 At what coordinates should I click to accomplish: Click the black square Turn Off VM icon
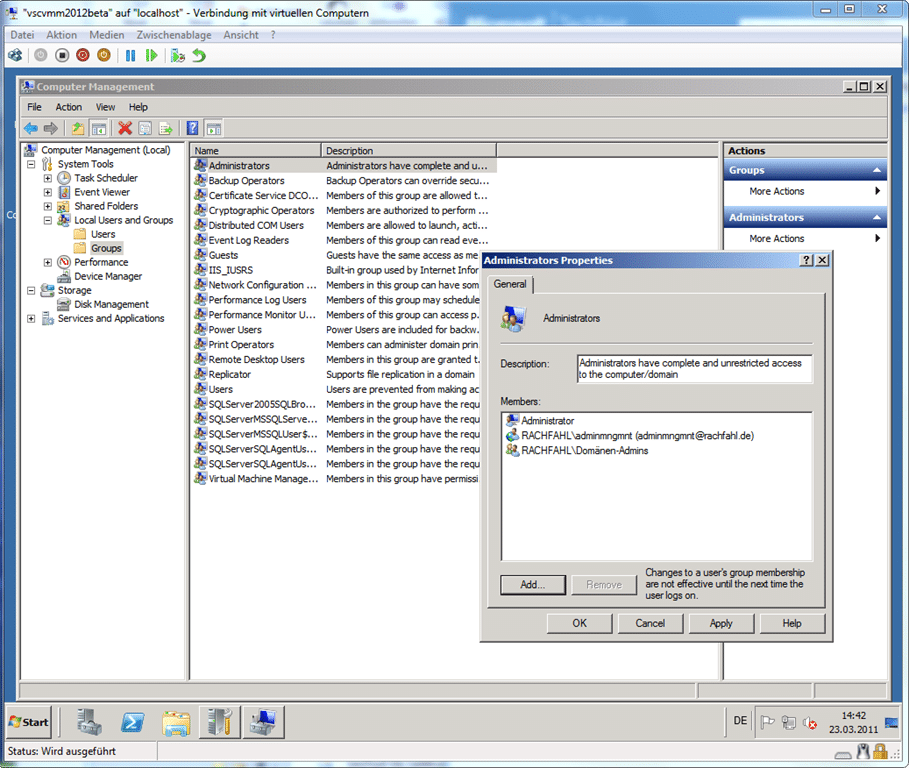62,56
